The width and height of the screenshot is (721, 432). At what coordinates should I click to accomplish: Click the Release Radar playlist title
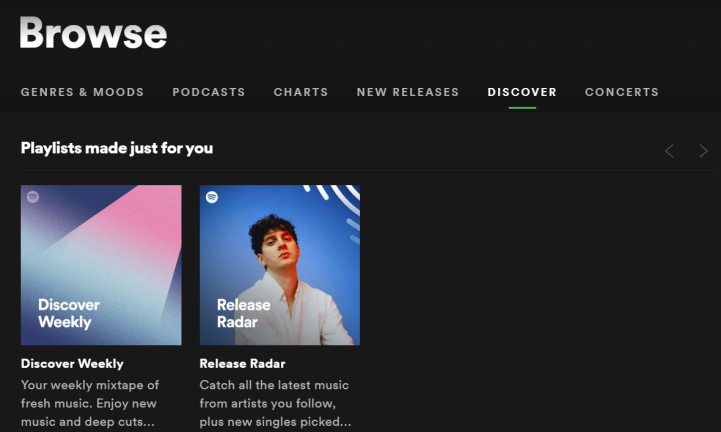[242, 363]
